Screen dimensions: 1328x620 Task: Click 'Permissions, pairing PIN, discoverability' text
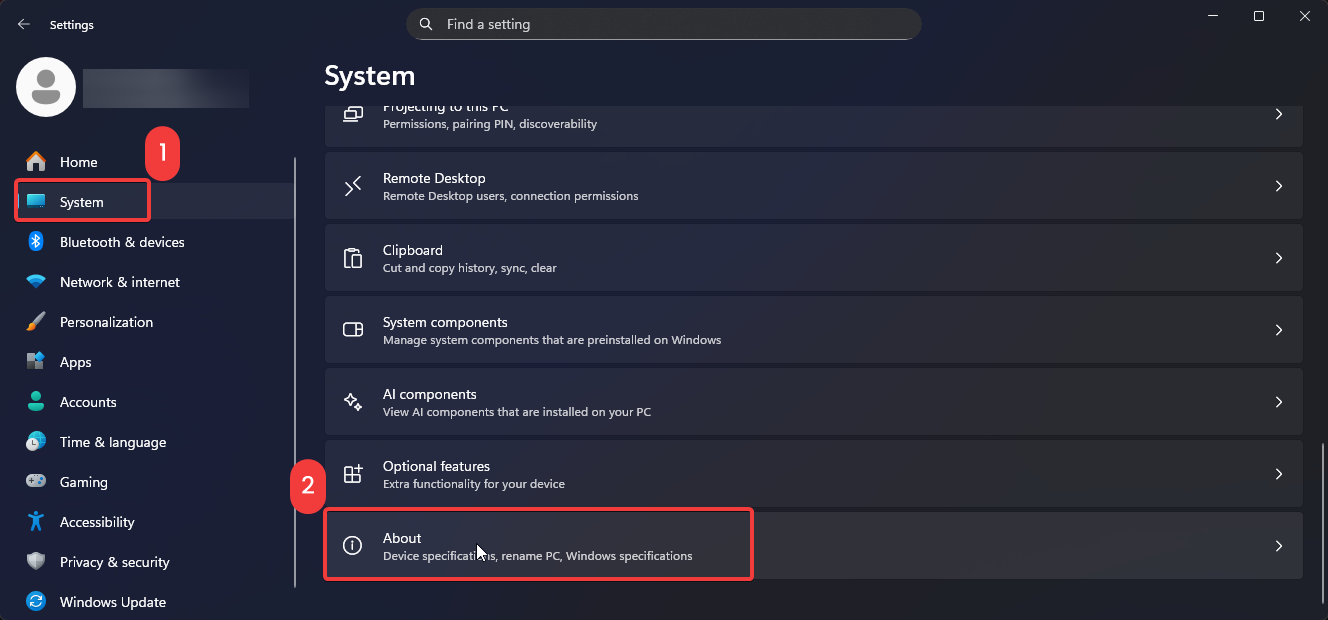click(490, 124)
